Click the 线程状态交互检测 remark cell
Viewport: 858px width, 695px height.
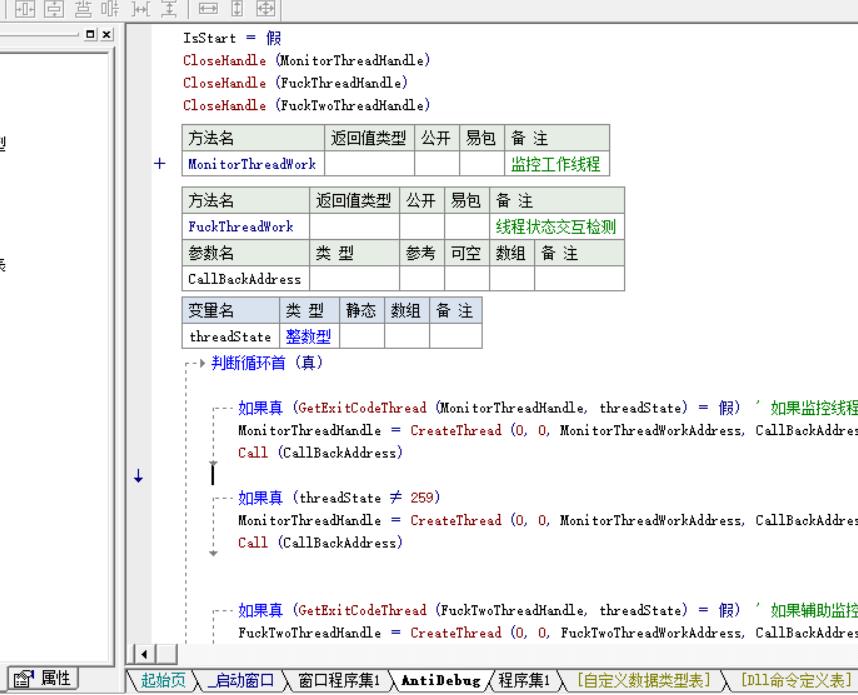pos(556,226)
